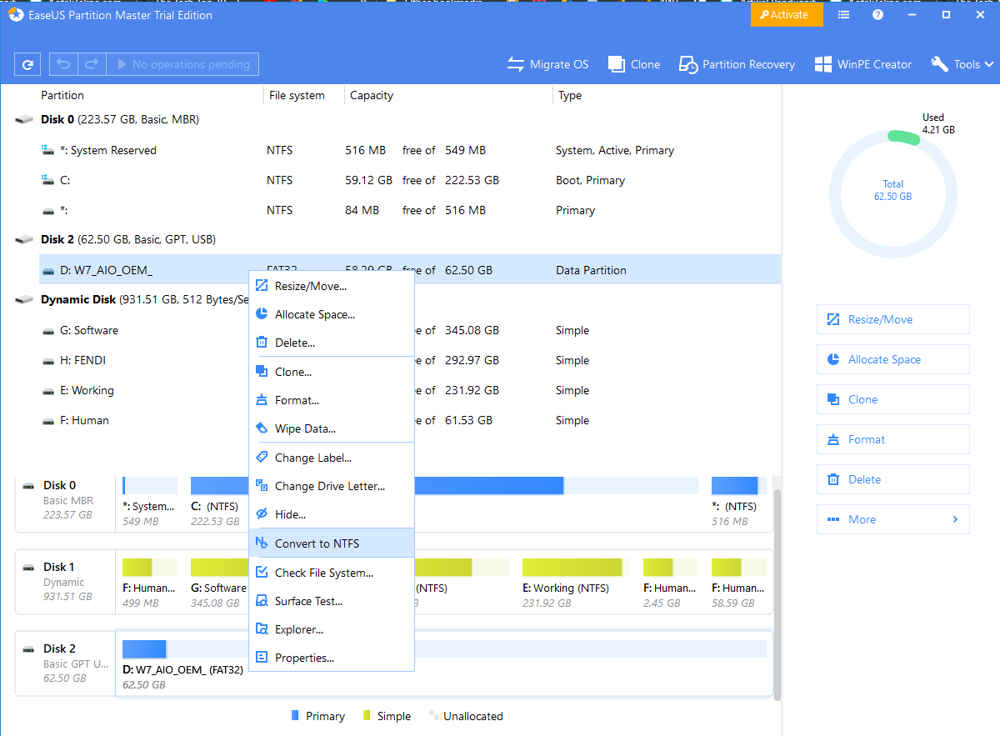Click the Capacity column header
The image size is (1000, 736).
click(x=371, y=95)
